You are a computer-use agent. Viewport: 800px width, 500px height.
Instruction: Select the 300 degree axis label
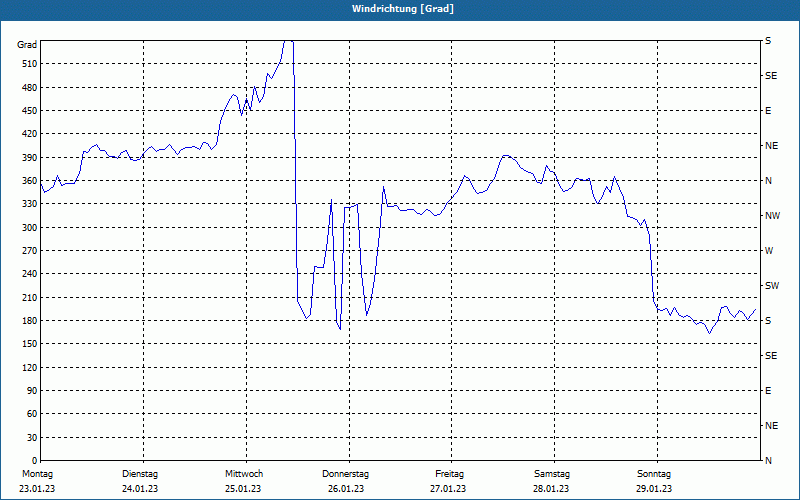pos(31,228)
